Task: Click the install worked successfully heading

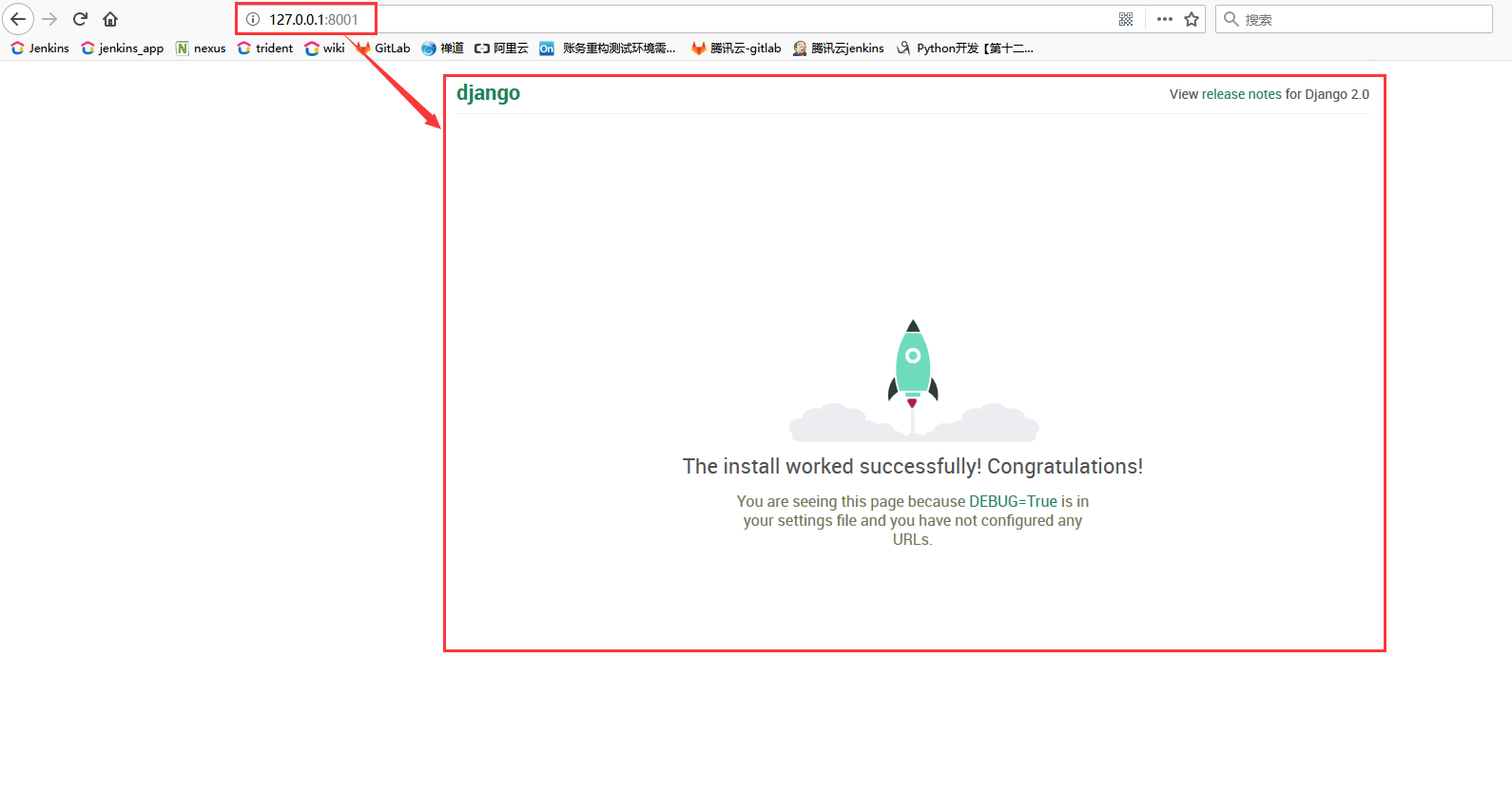Action: [913, 466]
